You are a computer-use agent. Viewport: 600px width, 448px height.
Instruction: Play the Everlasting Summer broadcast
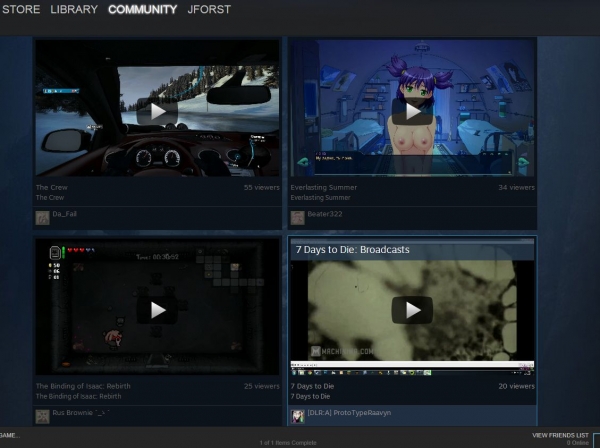point(411,110)
